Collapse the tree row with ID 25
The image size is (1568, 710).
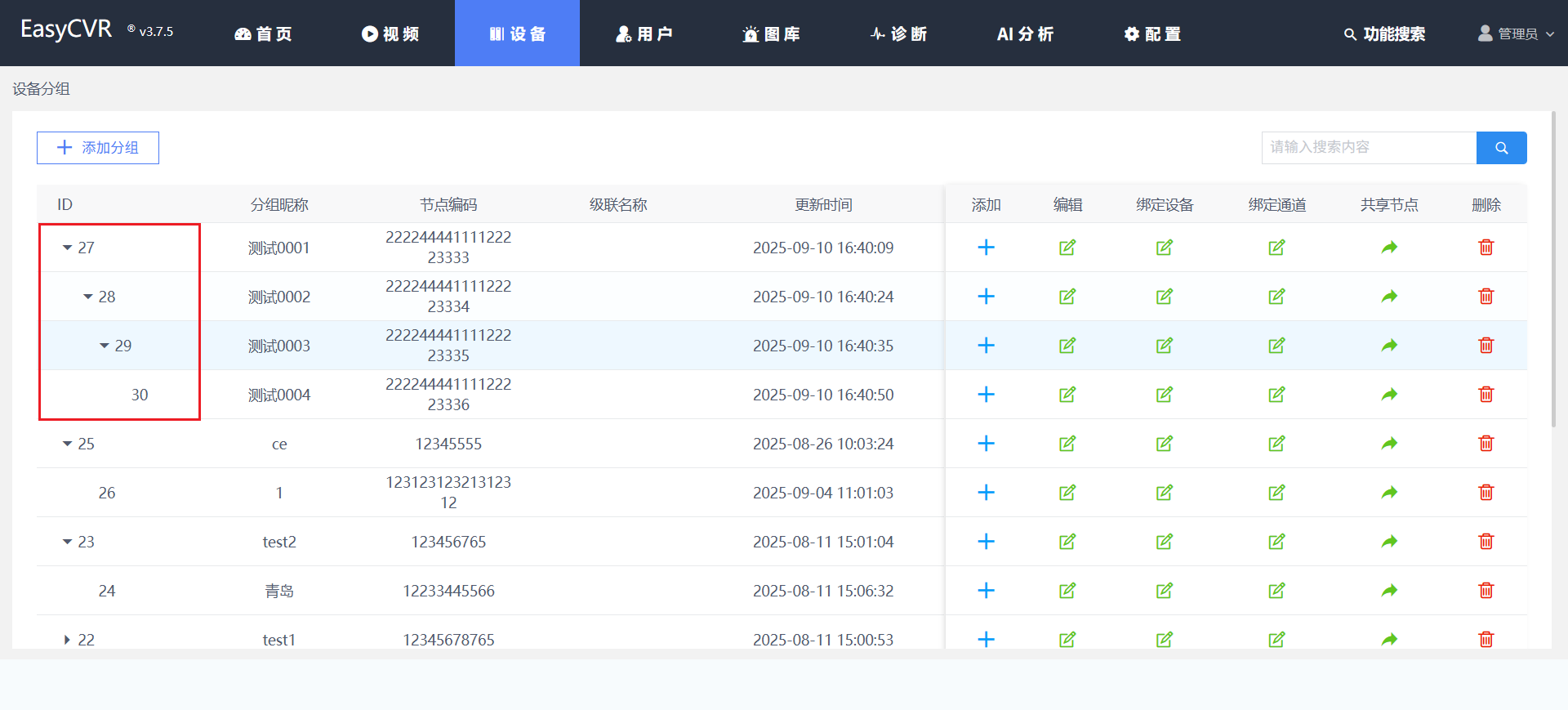(x=68, y=444)
